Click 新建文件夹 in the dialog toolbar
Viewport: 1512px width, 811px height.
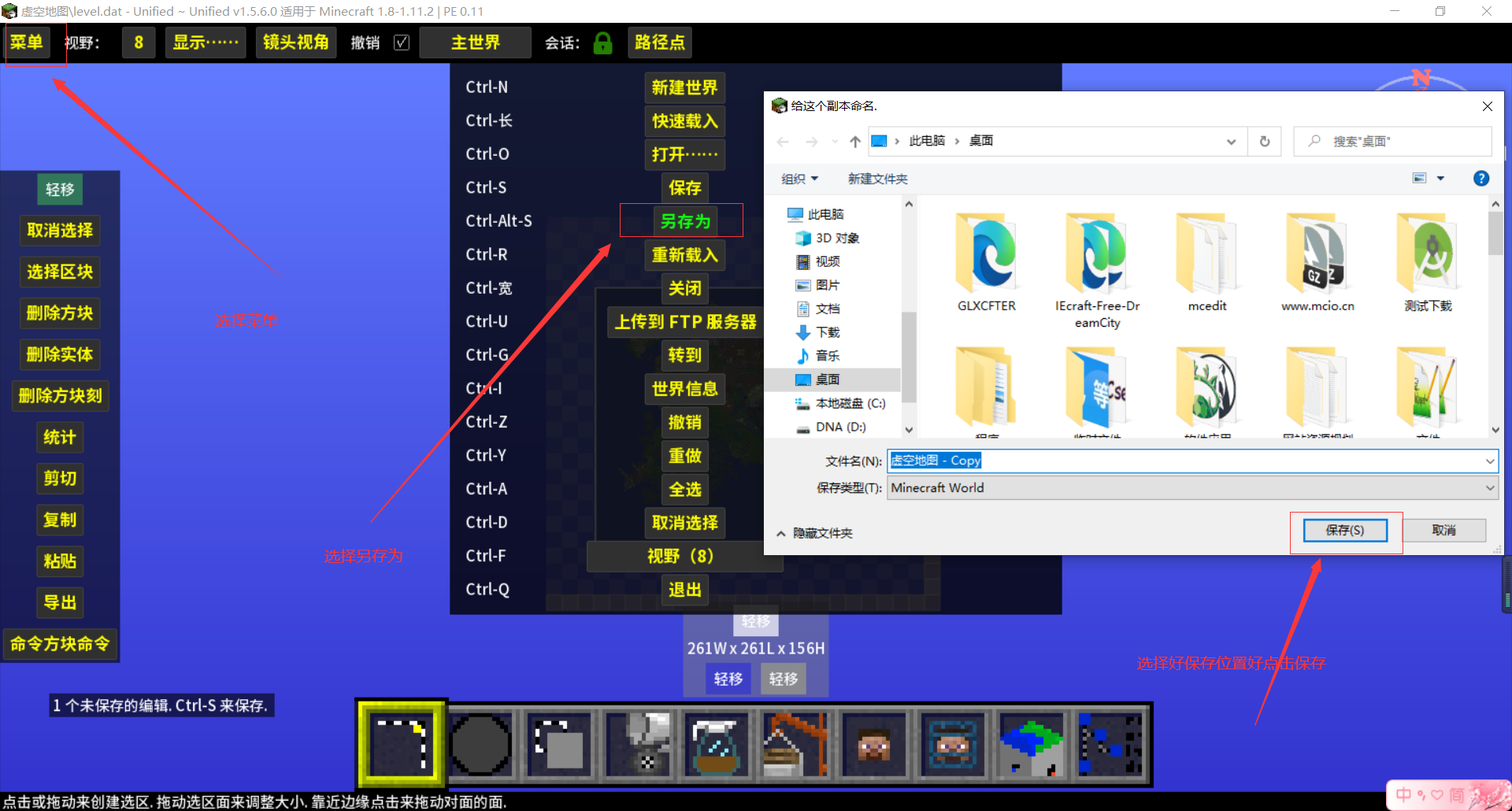coord(877,179)
